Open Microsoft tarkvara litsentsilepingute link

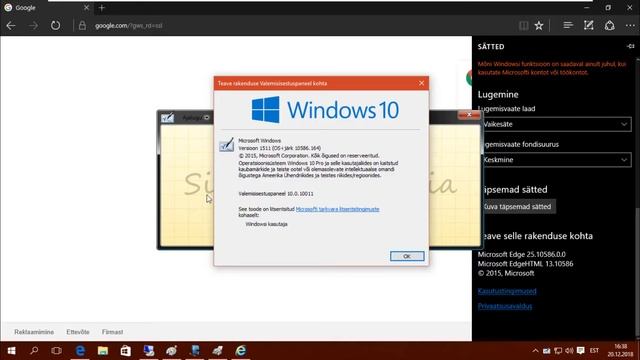(337, 209)
